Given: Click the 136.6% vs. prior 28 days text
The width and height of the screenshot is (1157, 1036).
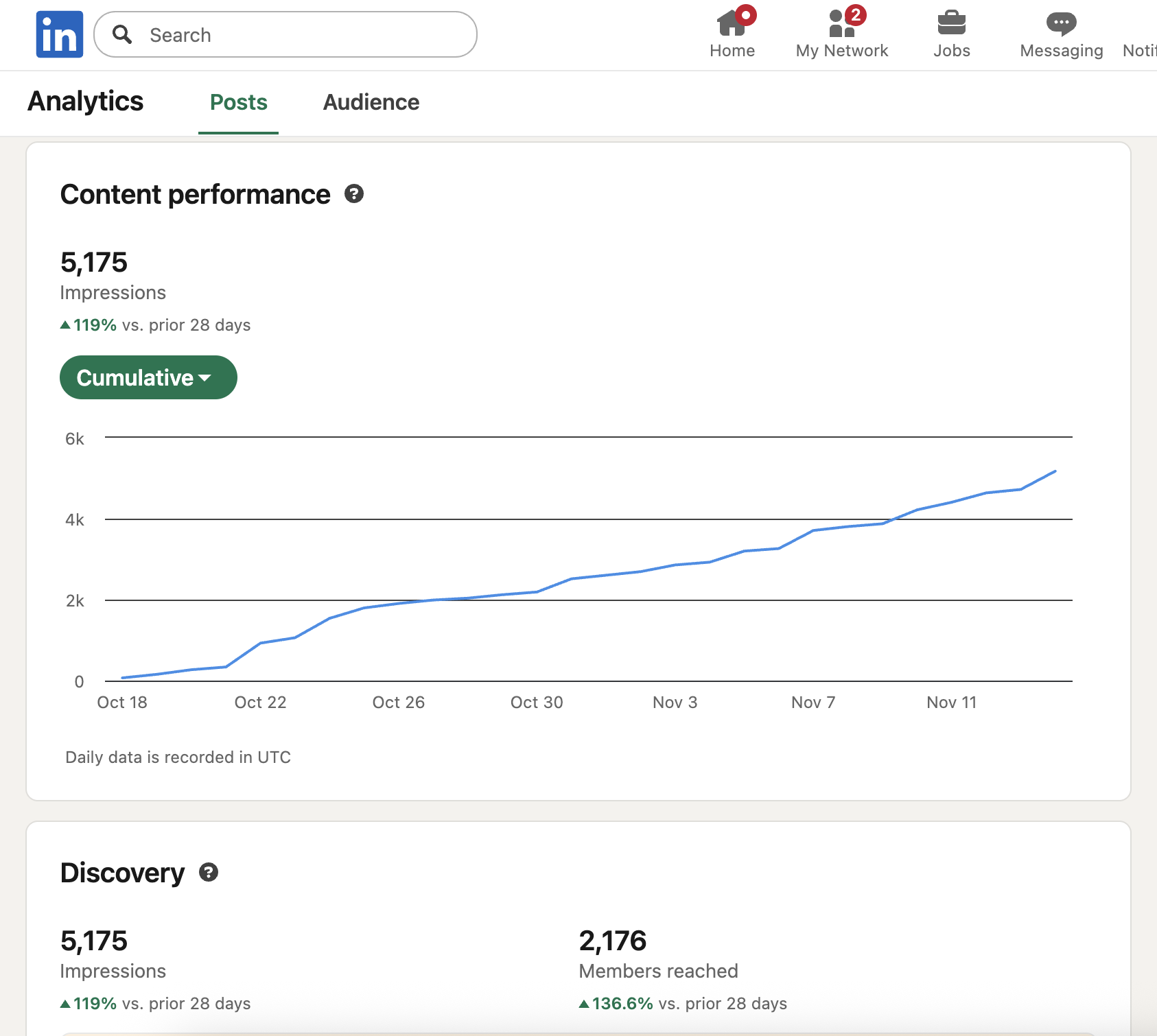Looking at the screenshot, I should [x=688, y=1003].
